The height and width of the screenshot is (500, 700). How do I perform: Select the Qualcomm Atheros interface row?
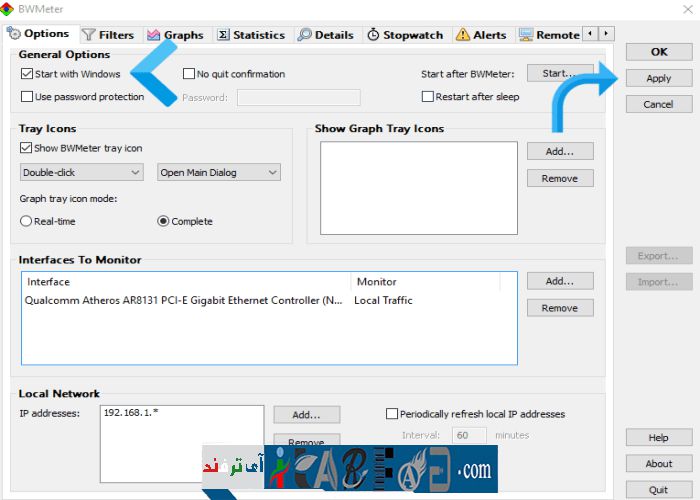[185, 300]
